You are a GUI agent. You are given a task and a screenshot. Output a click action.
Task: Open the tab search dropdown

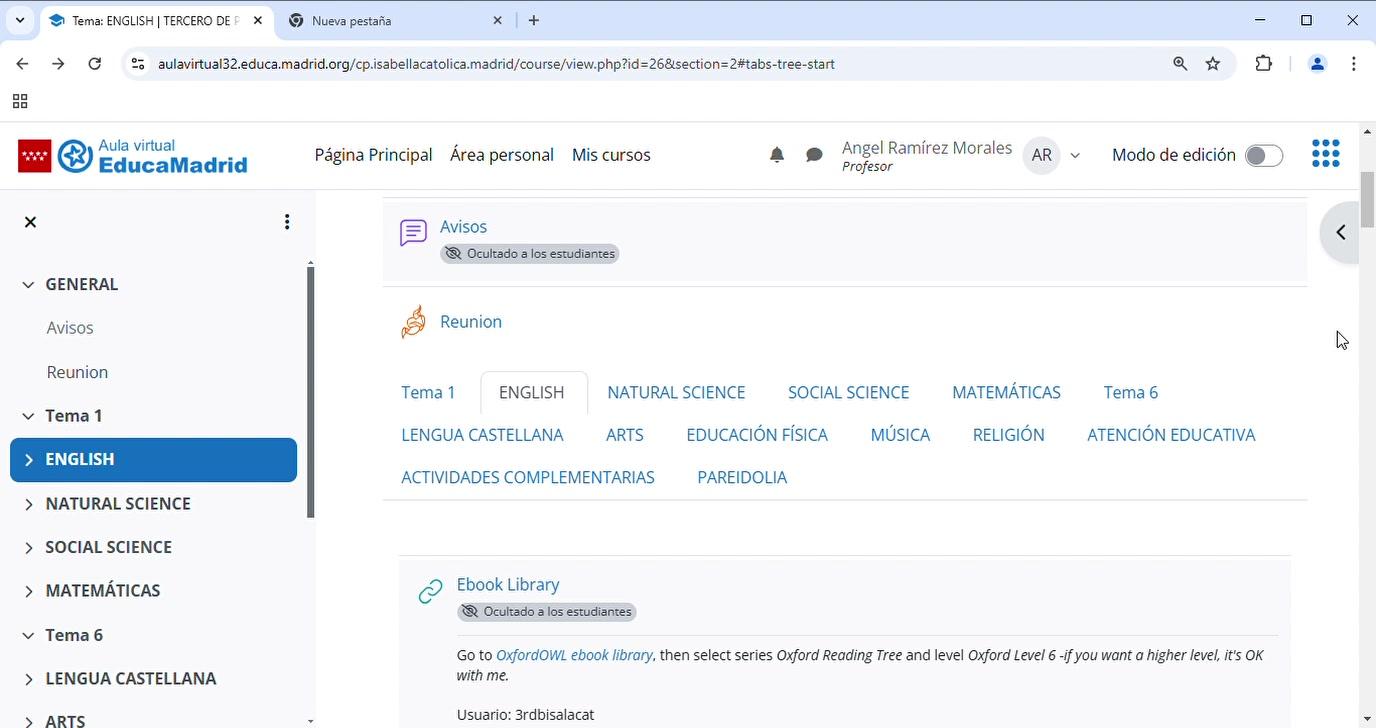20,20
